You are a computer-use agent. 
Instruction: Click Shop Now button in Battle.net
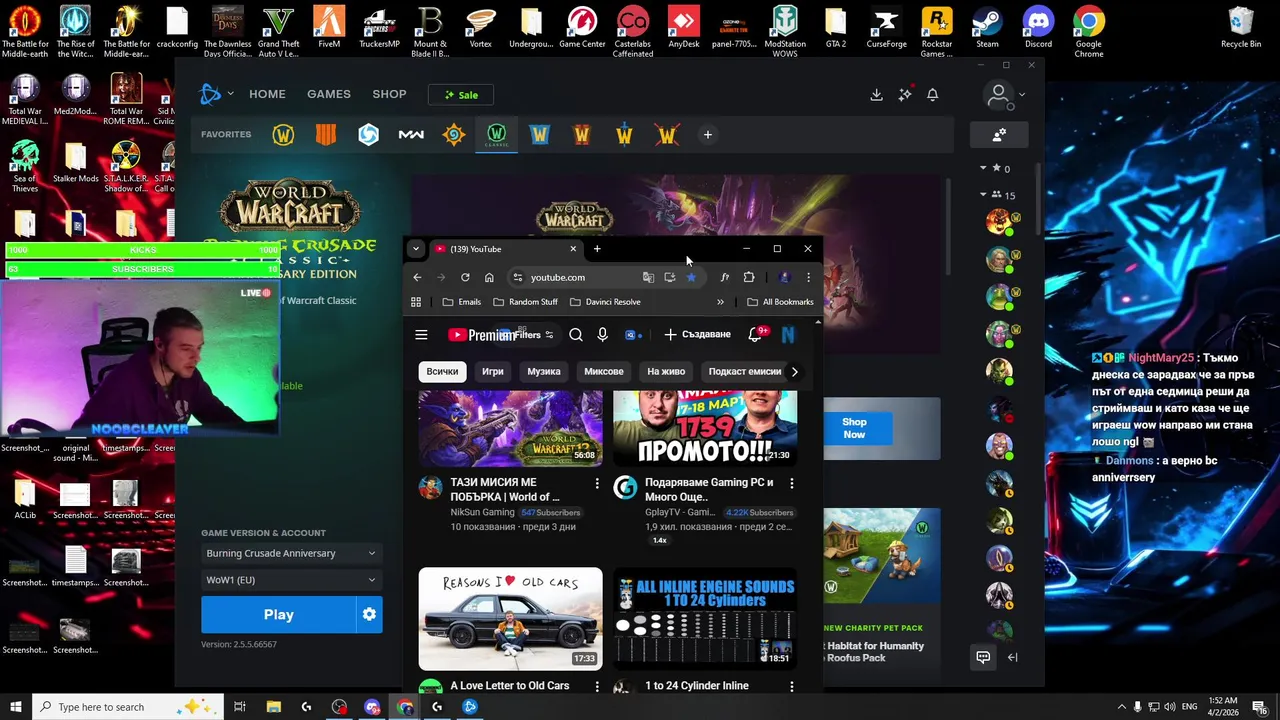click(854, 428)
